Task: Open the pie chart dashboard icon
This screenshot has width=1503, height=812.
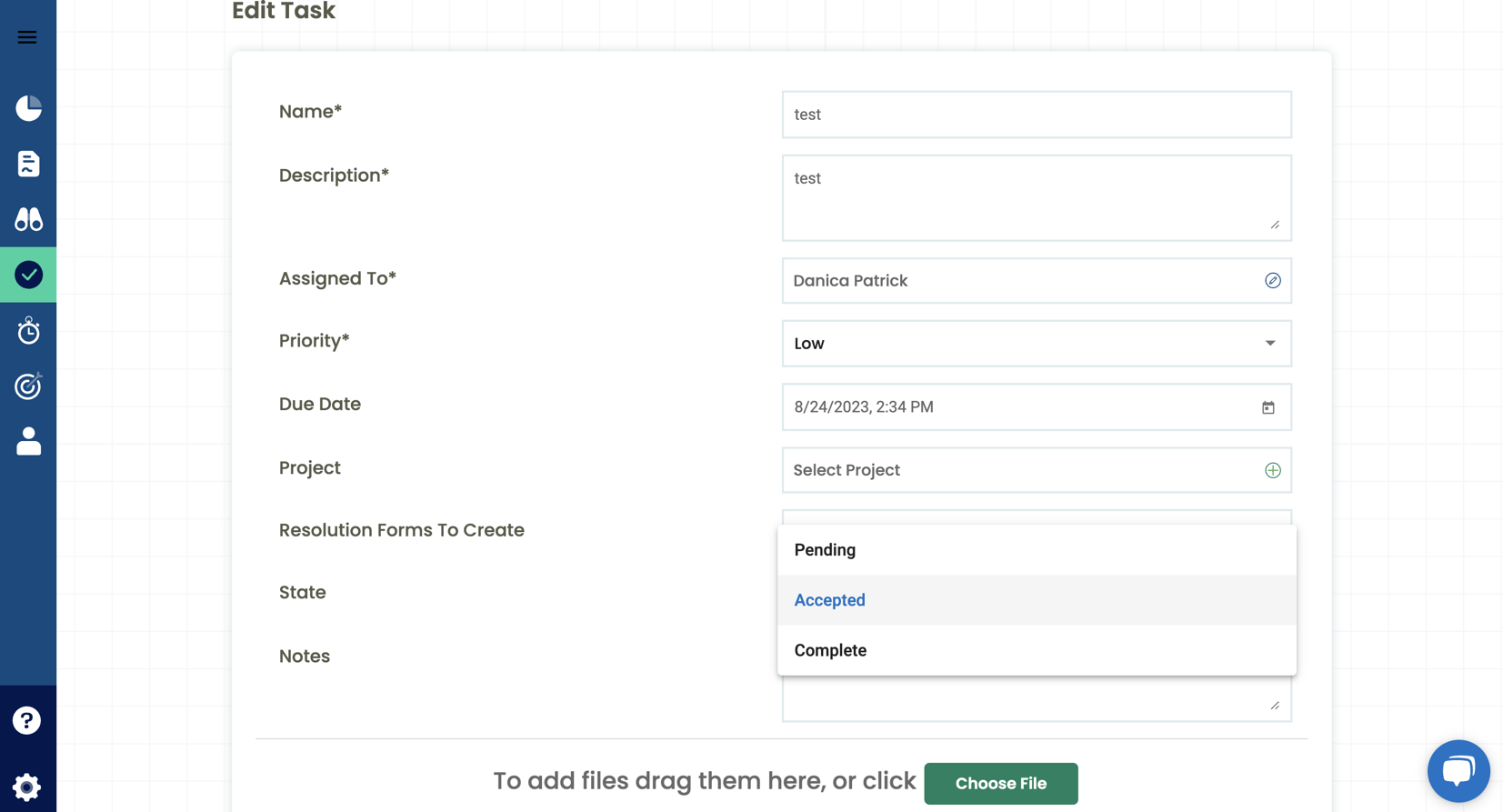Action: tap(28, 108)
